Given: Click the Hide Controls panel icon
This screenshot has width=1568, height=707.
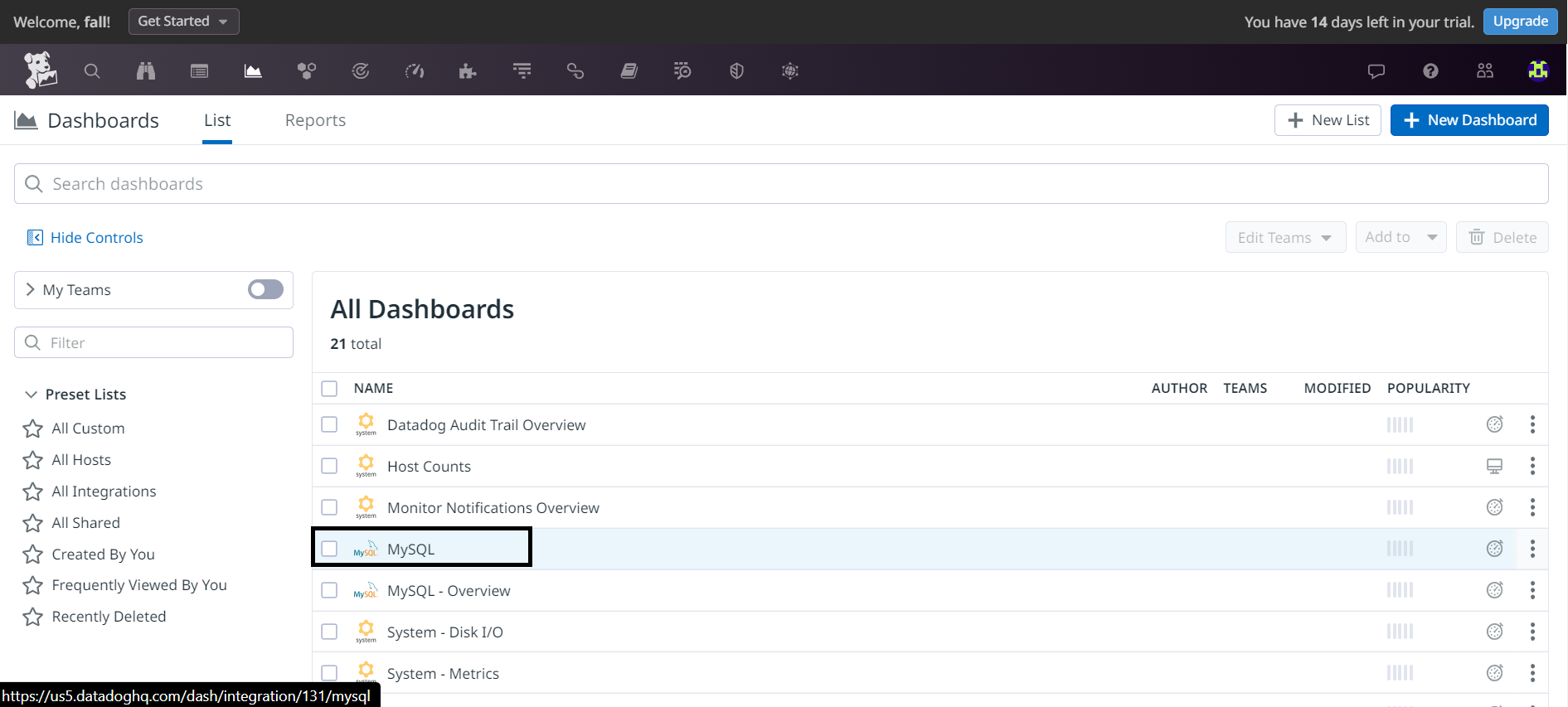Looking at the screenshot, I should (x=35, y=238).
